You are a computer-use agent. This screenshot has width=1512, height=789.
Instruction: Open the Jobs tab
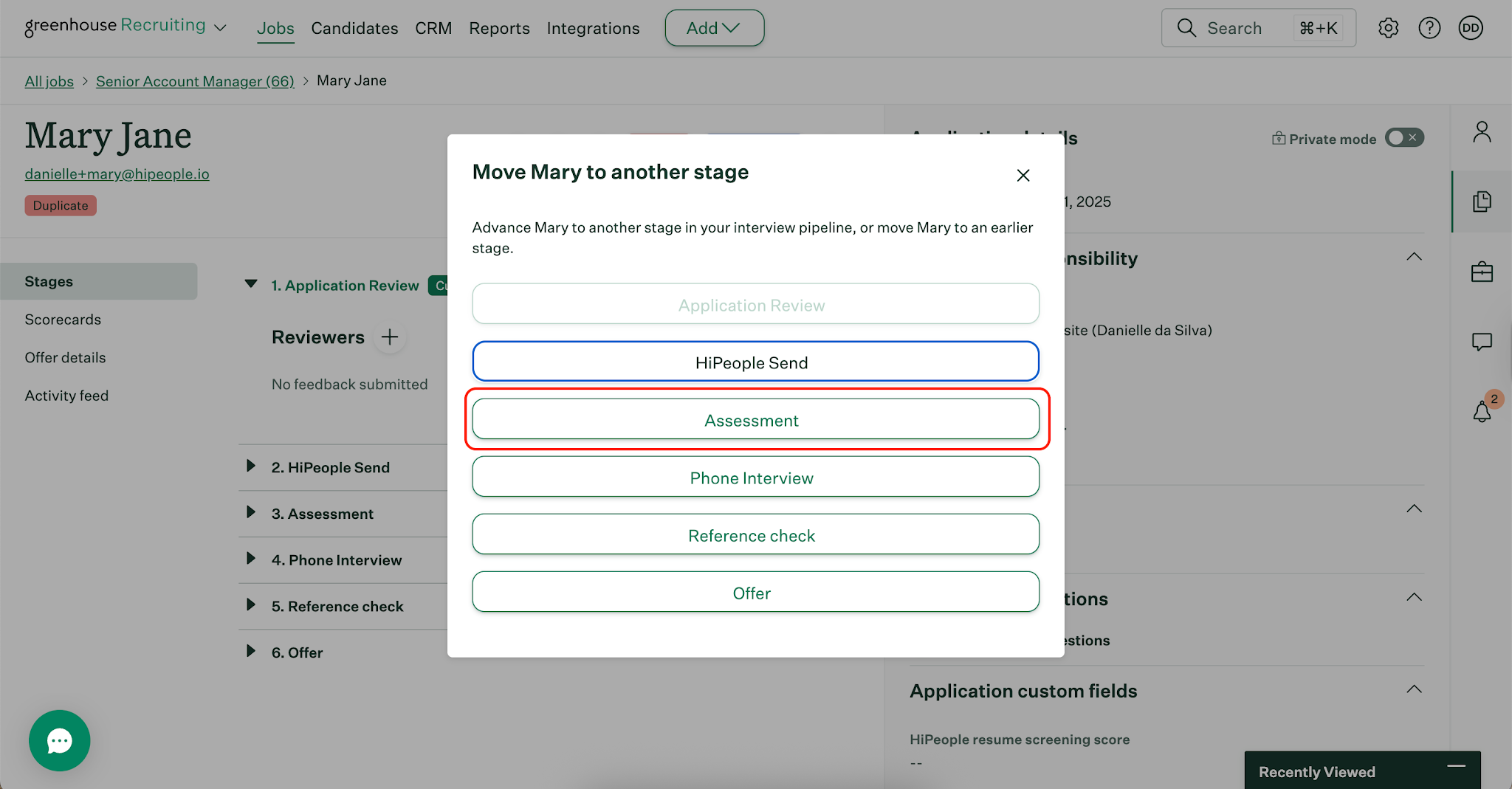point(275,28)
